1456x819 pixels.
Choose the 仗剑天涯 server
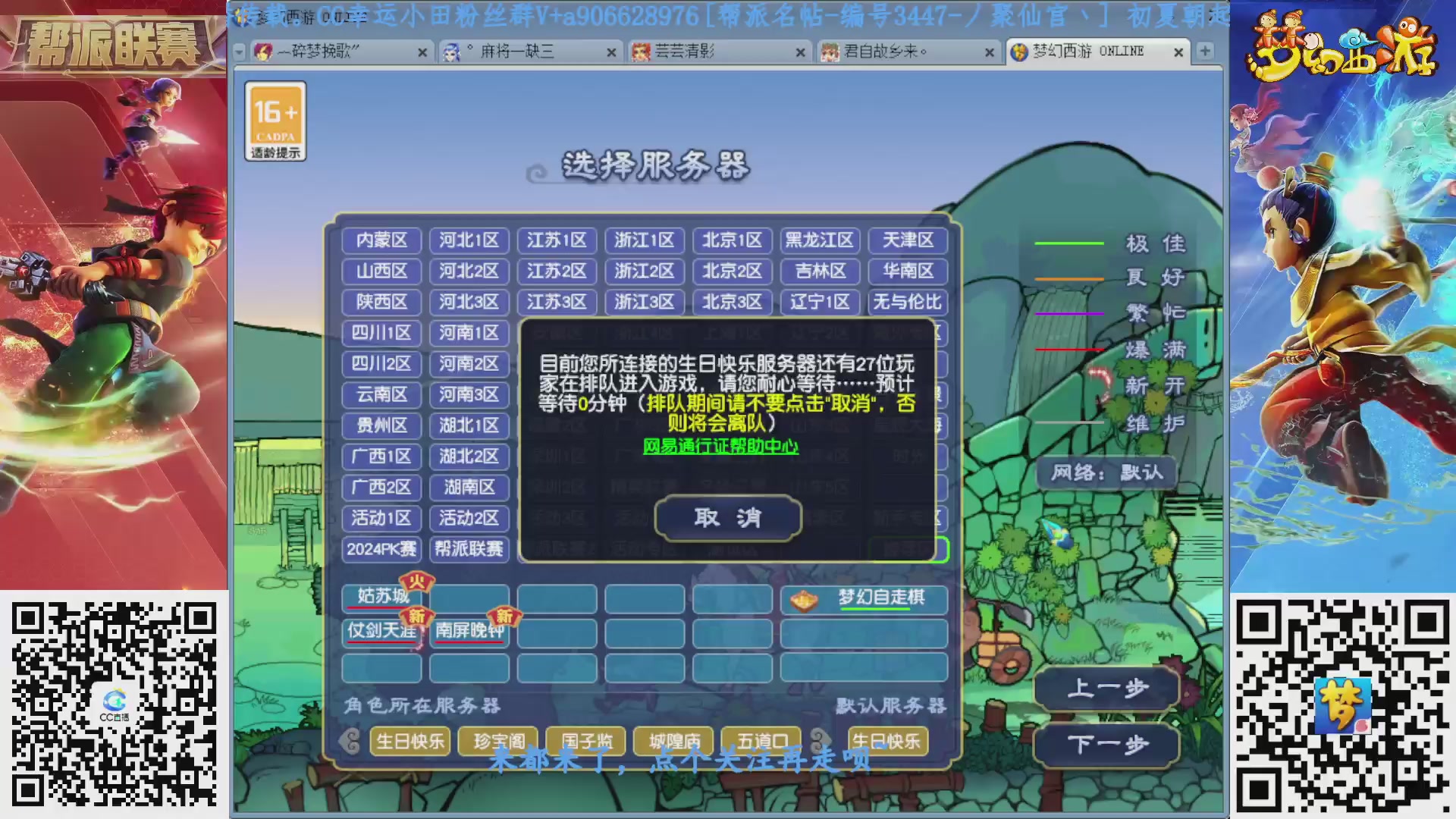point(381,632)
